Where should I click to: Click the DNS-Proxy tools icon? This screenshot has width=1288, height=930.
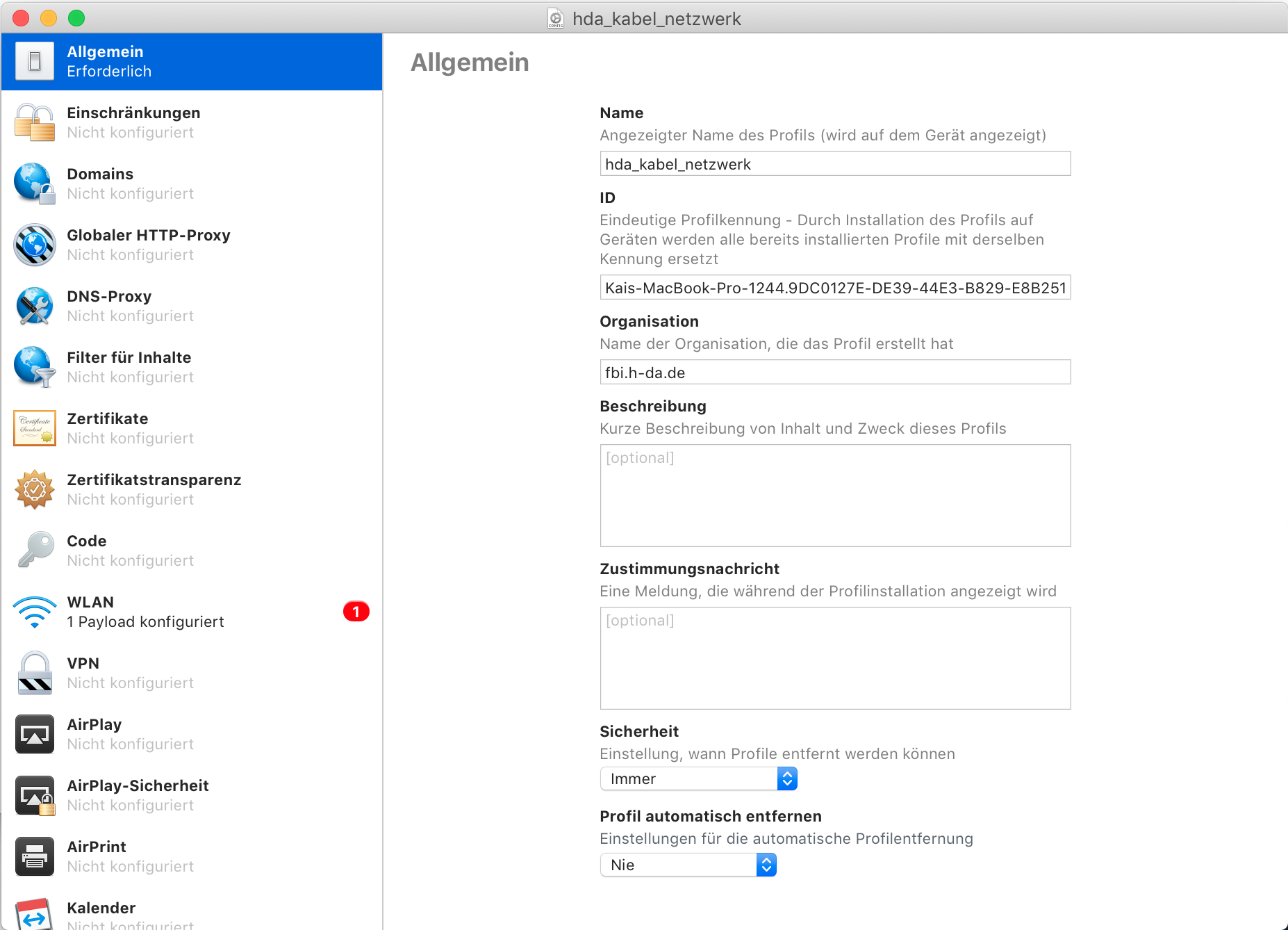click(x=34, y=306)
